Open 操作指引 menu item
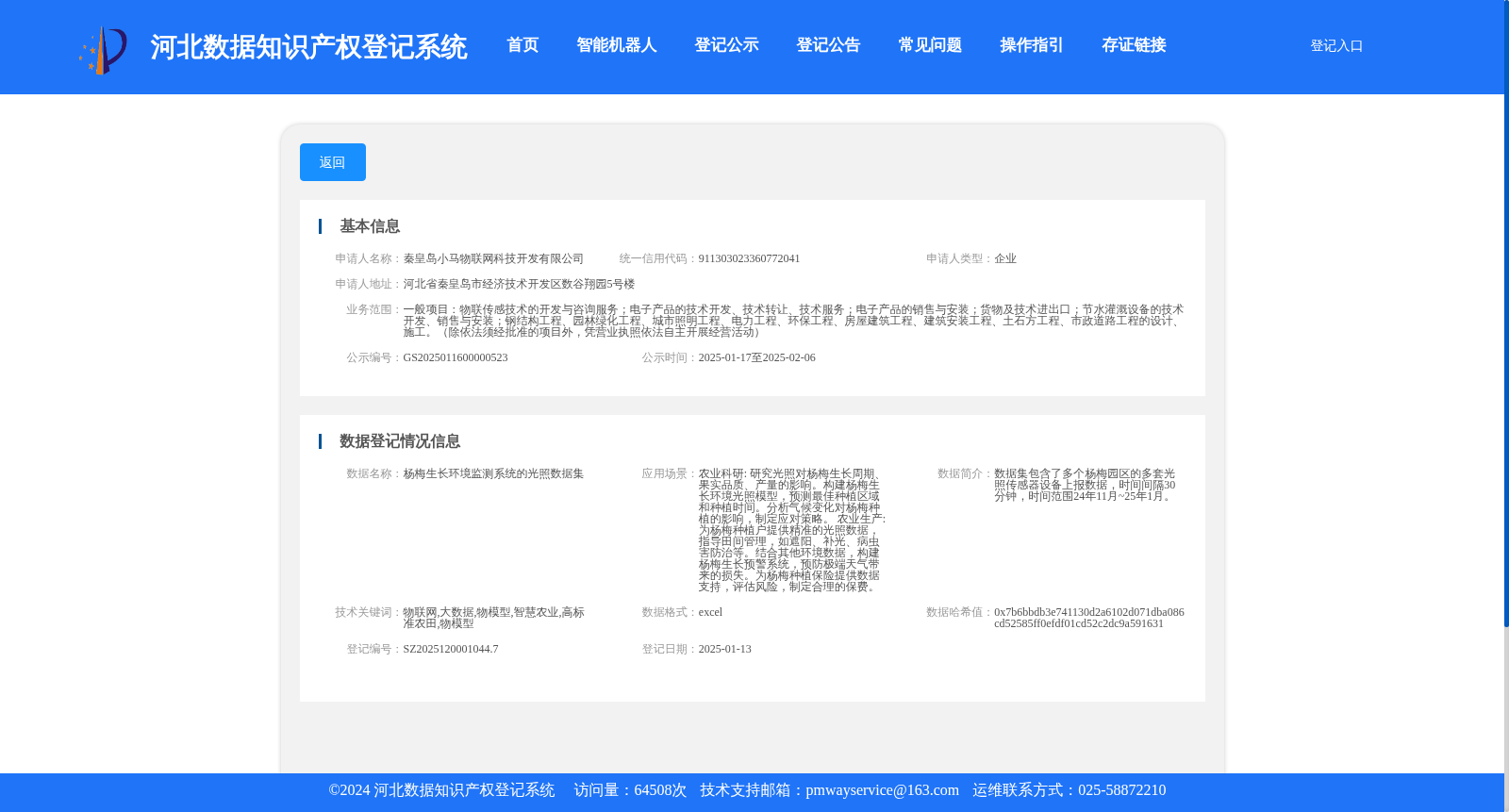 (1032, 45)
